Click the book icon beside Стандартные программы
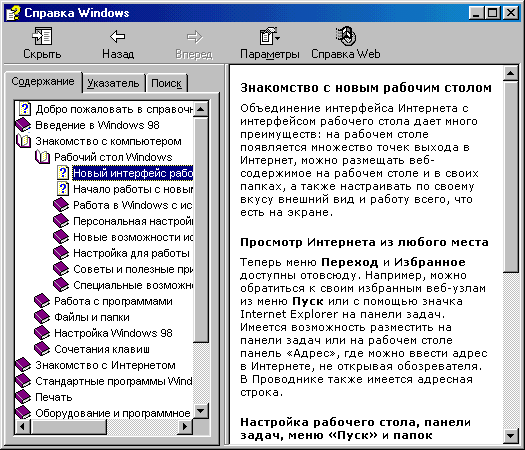 (23, 381)
